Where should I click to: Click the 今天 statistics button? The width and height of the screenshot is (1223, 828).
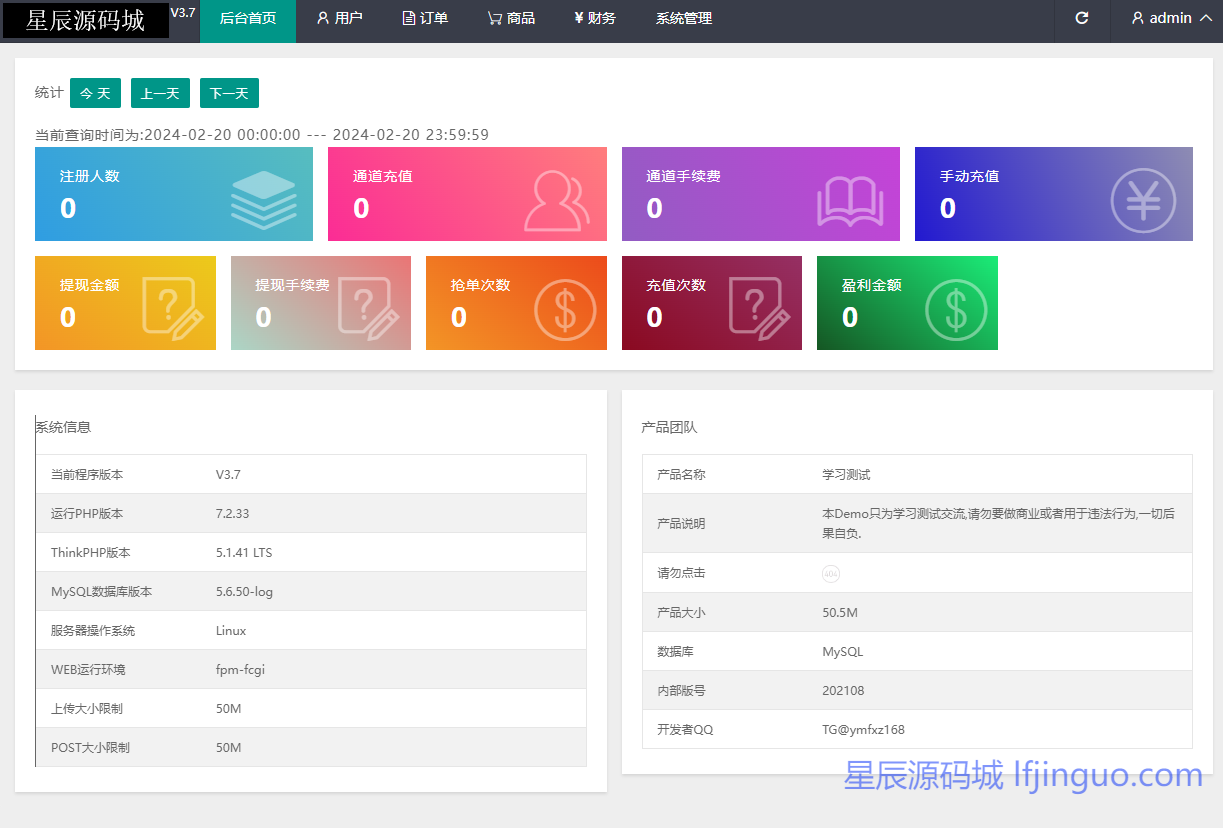95,93
